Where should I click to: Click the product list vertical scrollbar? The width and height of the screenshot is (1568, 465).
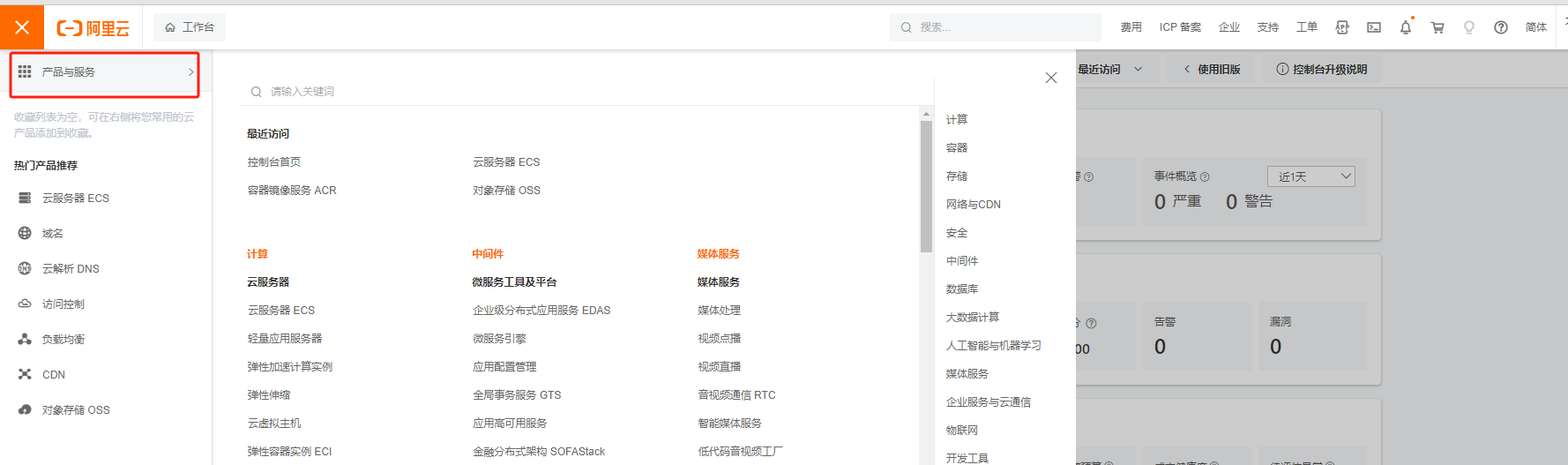tap(926, 187)
